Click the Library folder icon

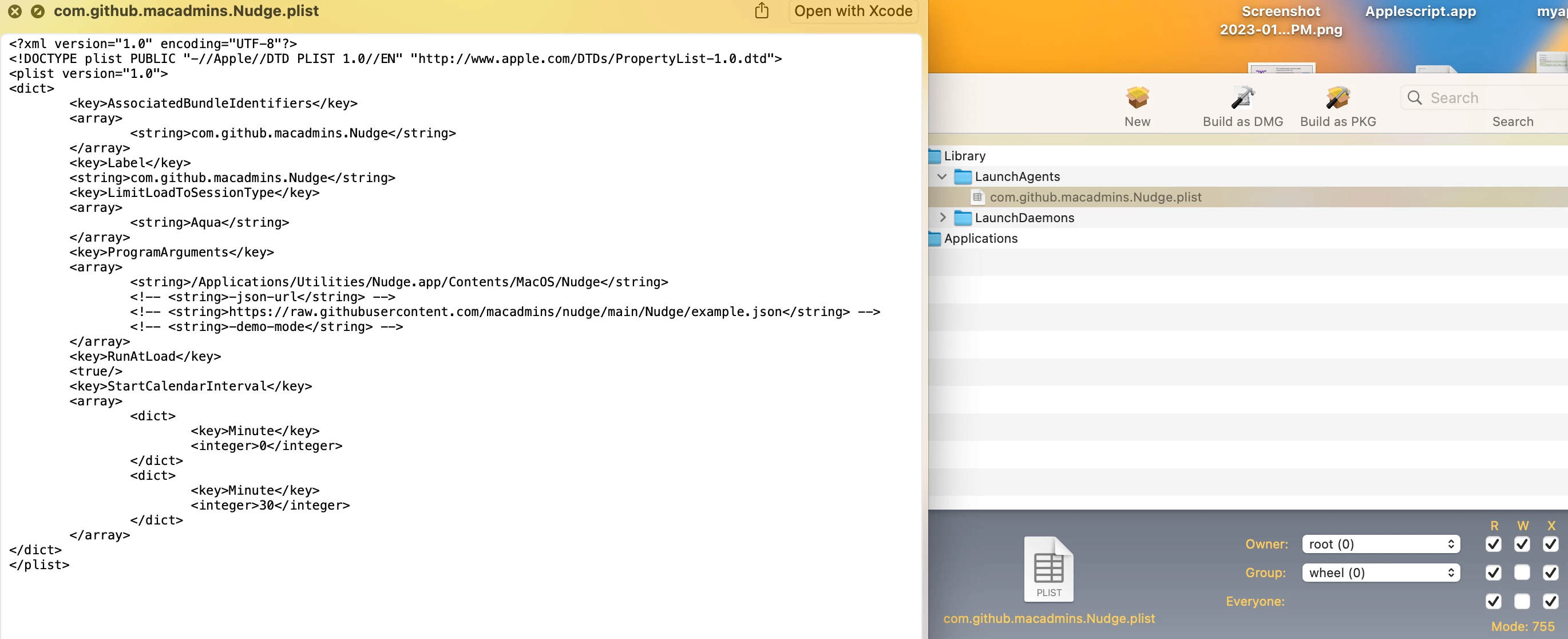935,156
